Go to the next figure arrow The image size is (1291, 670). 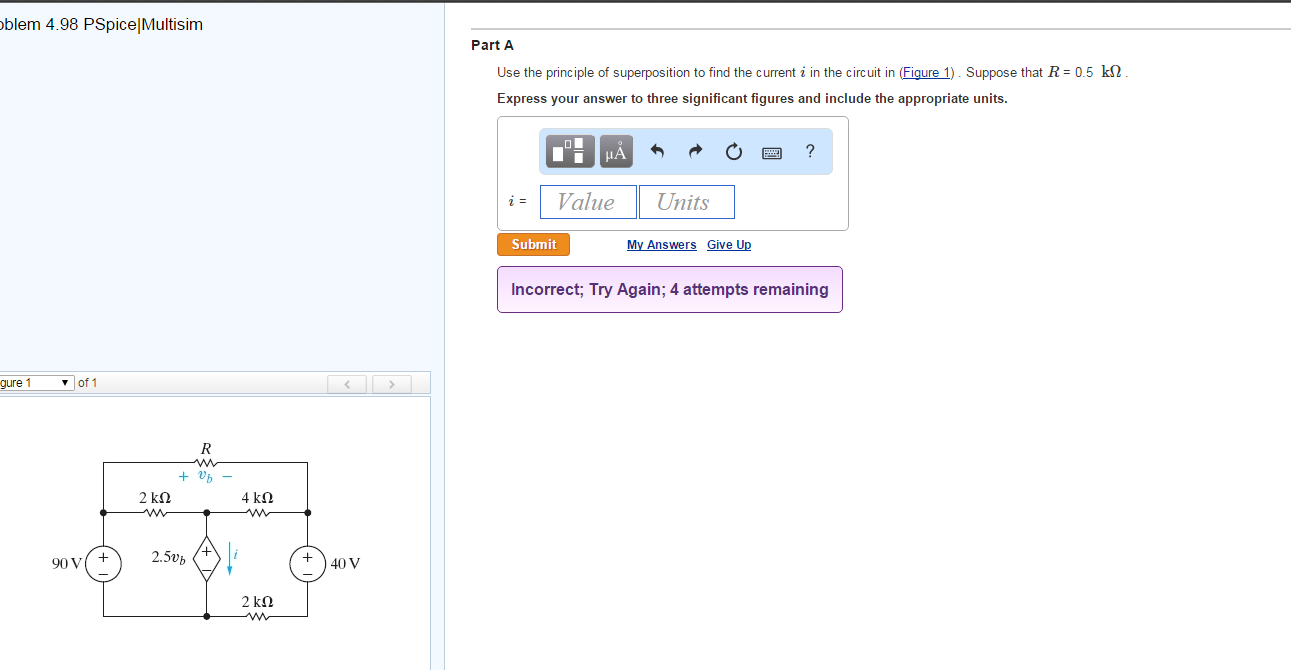pos(392,384)
